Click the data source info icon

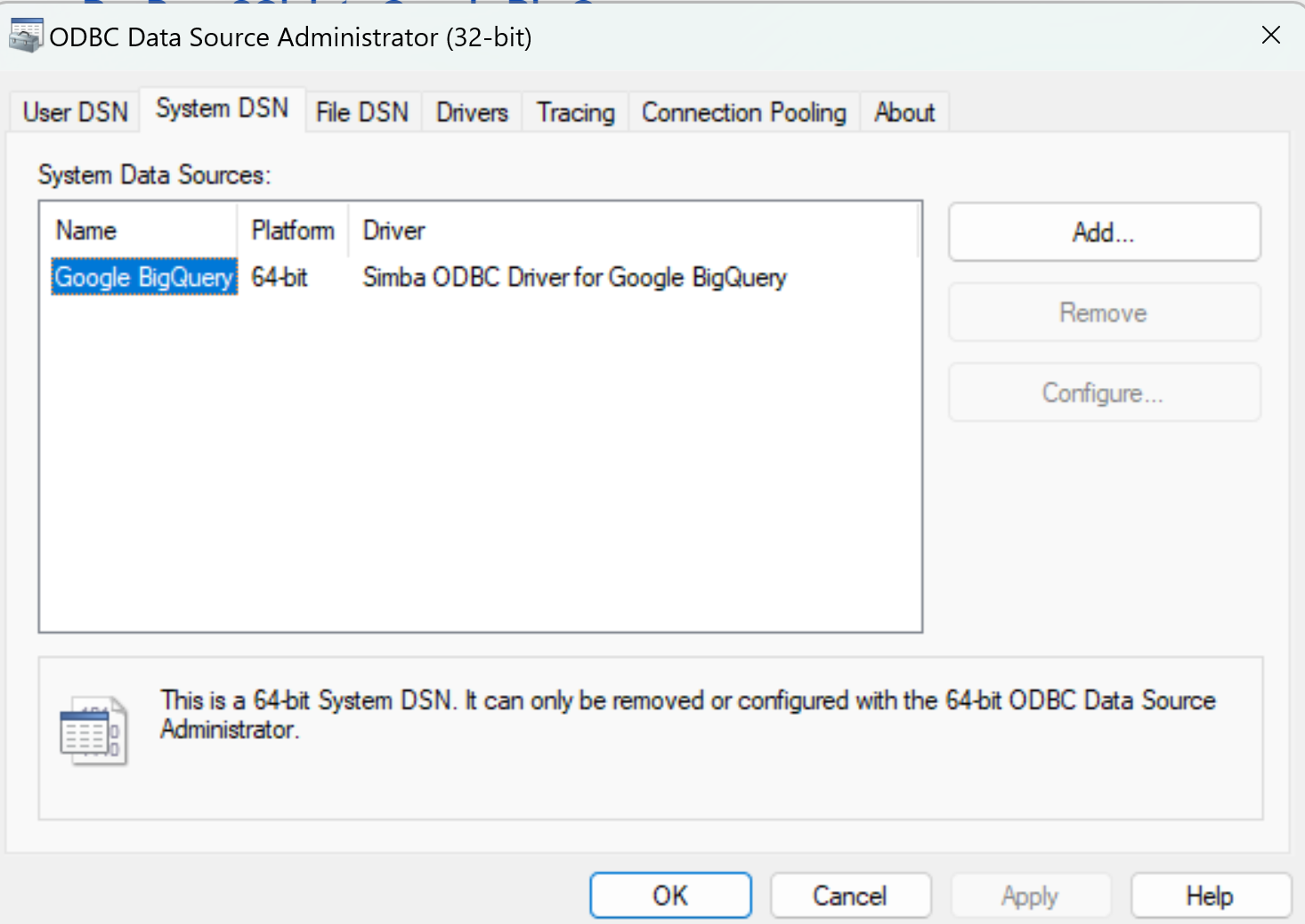(x=93, y=732)
